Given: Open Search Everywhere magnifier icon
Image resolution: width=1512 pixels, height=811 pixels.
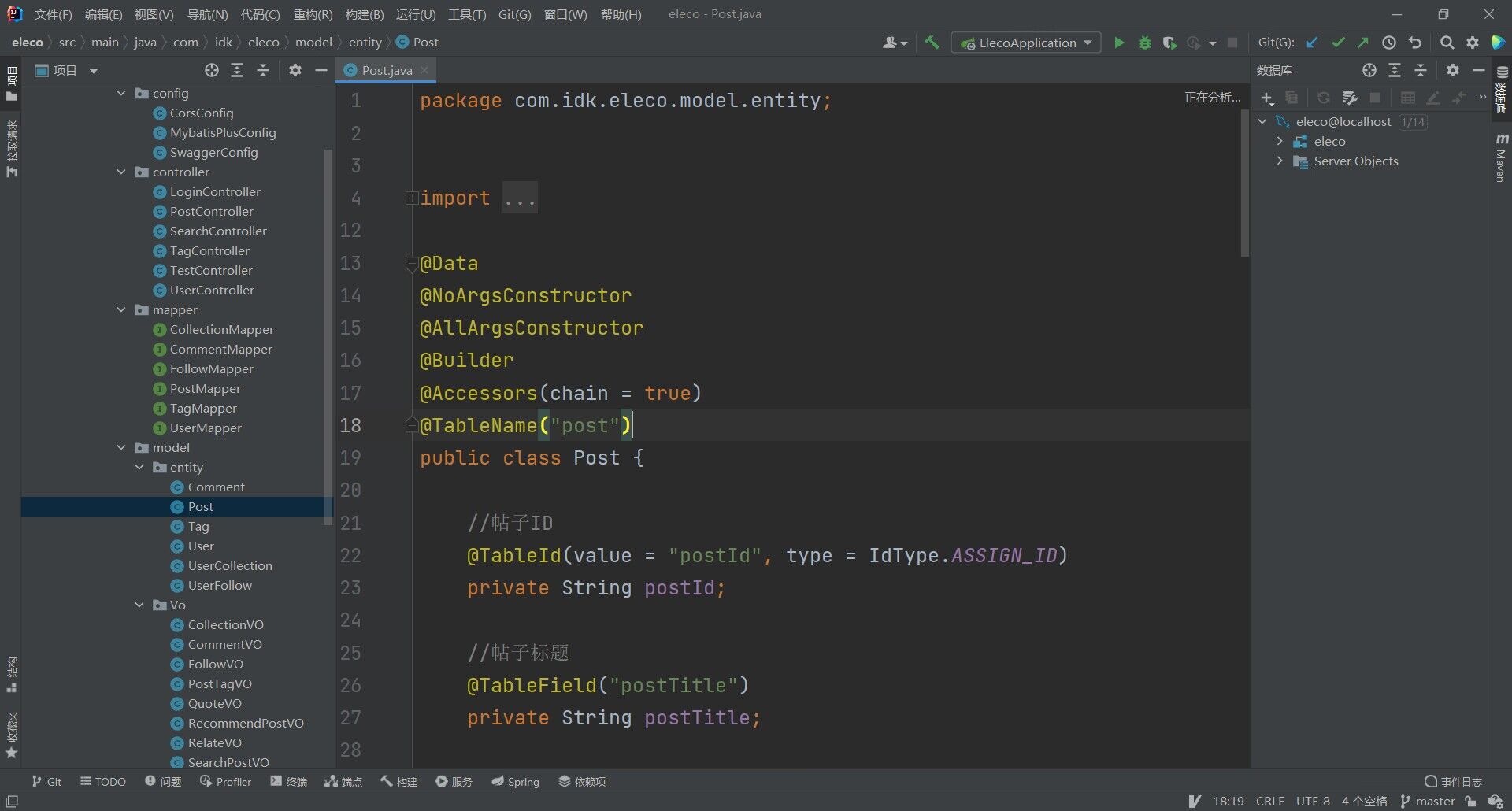Looking at the screenshot, I should click(x=1447, y=43).
